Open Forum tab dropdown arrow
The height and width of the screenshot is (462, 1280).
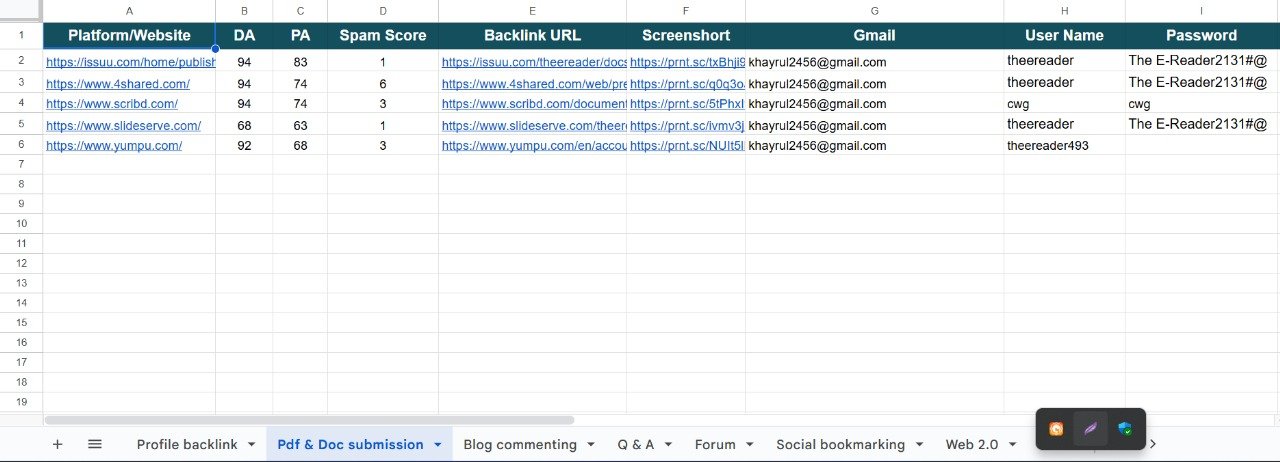[749, 444]
